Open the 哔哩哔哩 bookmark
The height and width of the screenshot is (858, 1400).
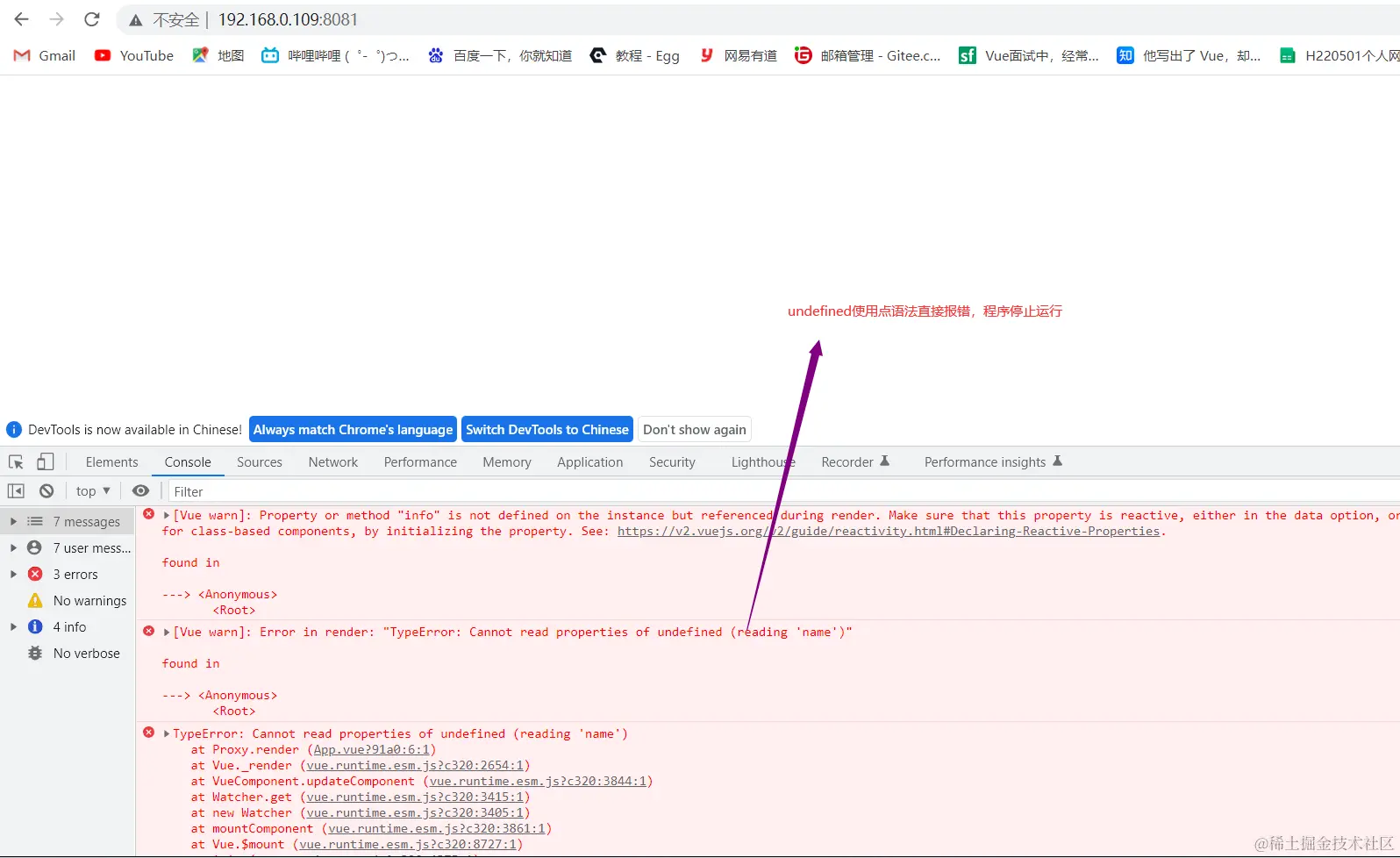pos(336,55)
